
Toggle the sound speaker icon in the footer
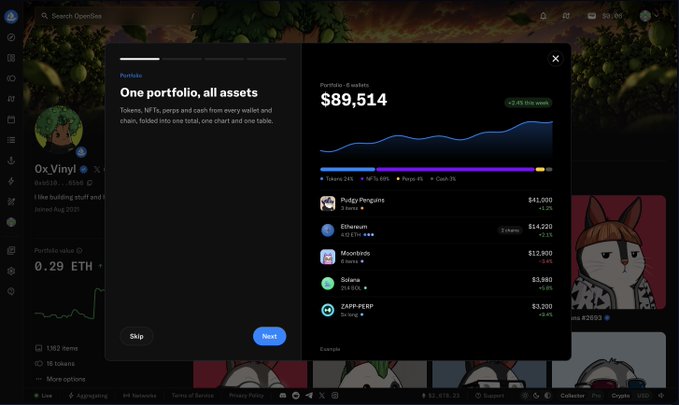click(661, 395)
